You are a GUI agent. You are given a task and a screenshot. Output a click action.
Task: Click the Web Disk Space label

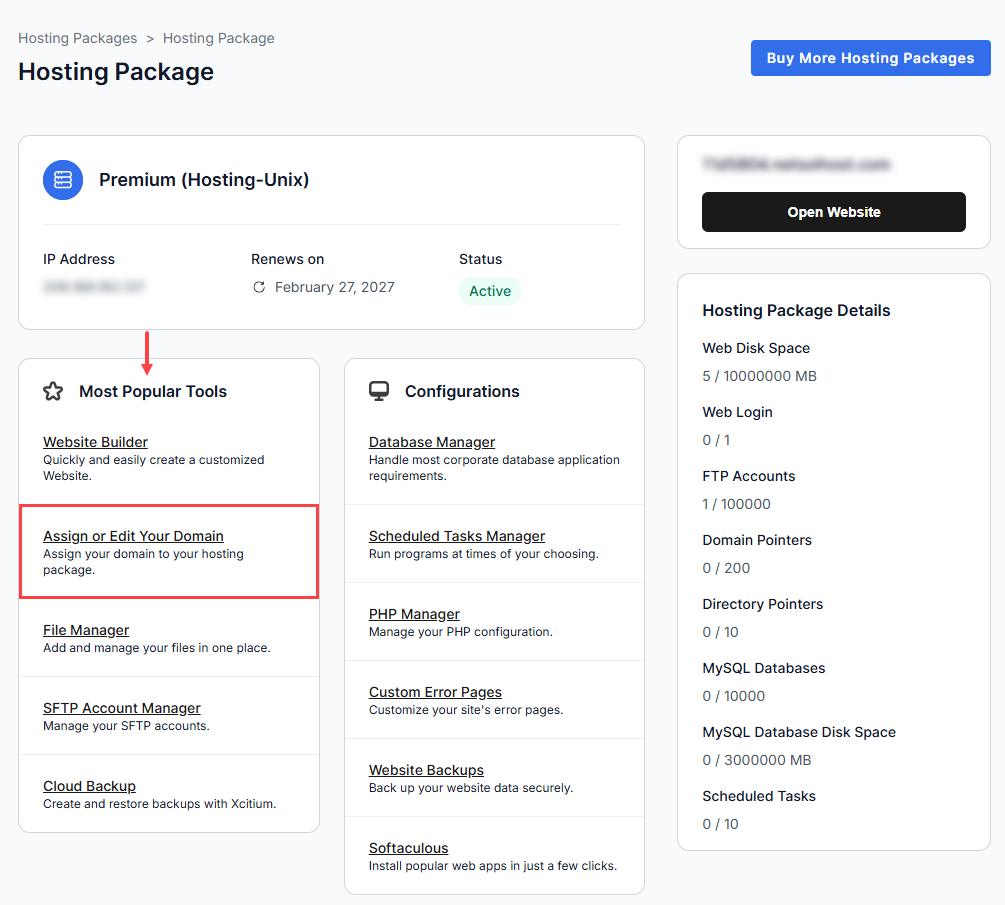[756, 348]
